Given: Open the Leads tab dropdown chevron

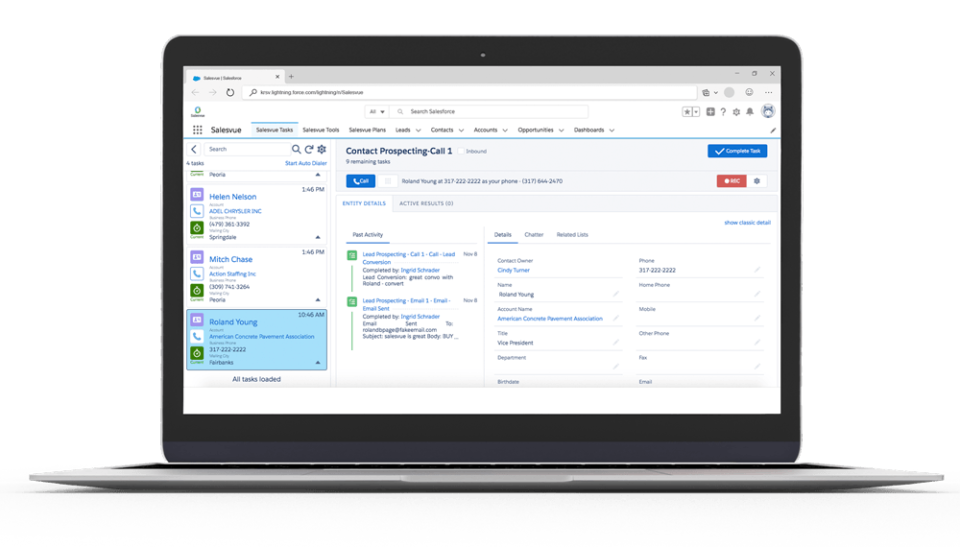Looking at the screenshot, I should pos(418,130).
